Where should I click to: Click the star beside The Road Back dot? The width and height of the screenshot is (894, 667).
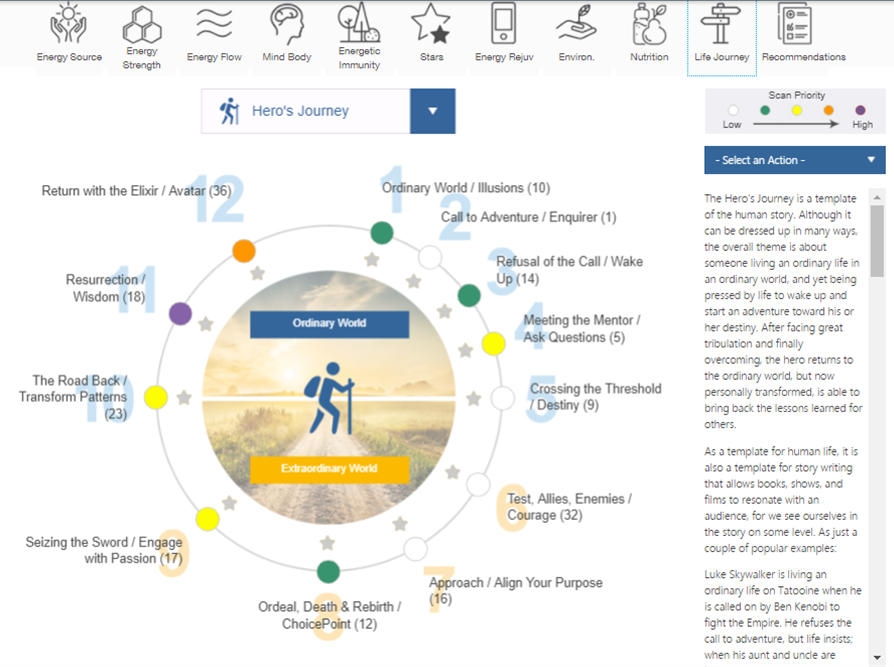click(x=184, y=397)
